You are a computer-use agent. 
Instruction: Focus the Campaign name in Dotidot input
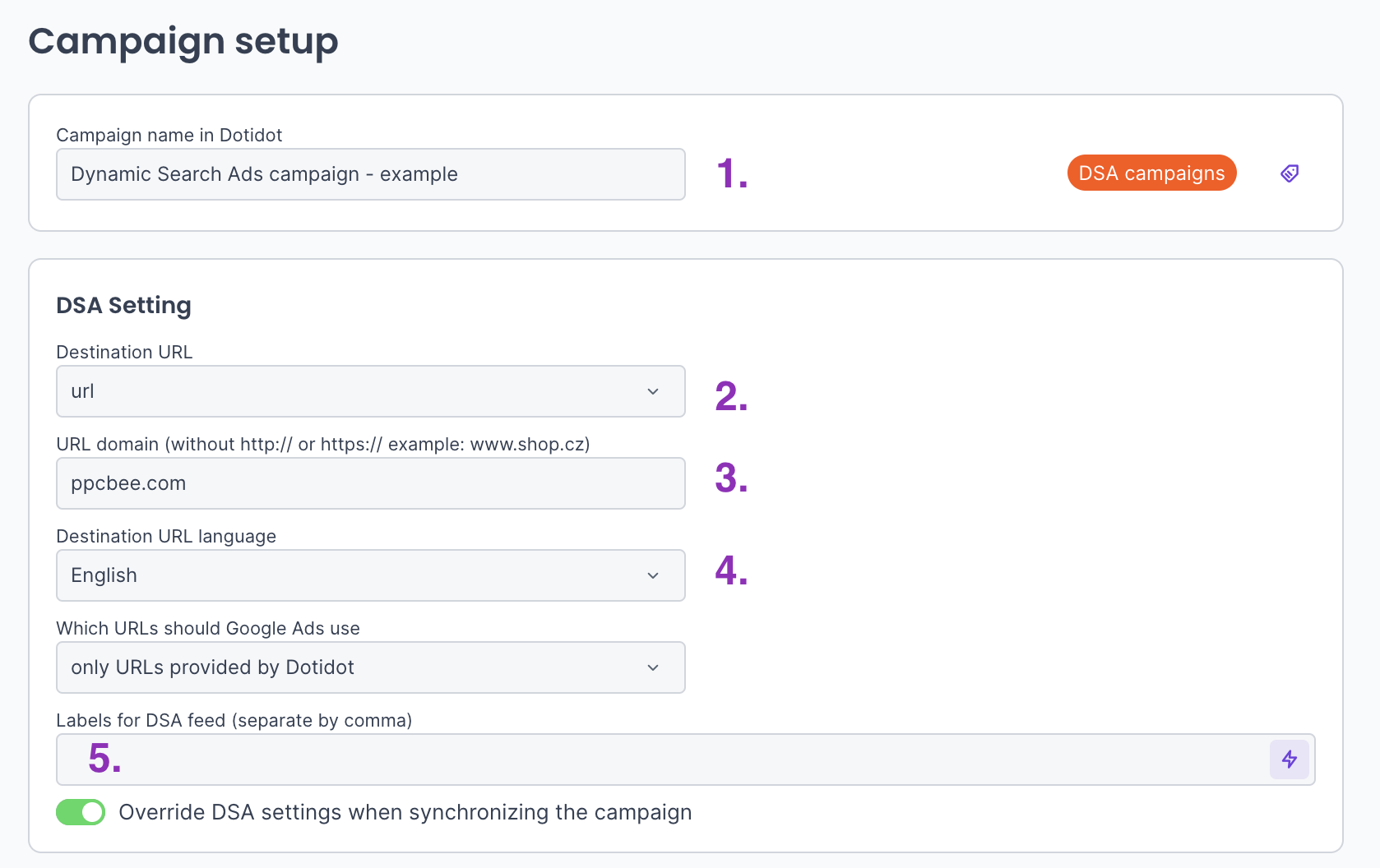coord(370,174)
